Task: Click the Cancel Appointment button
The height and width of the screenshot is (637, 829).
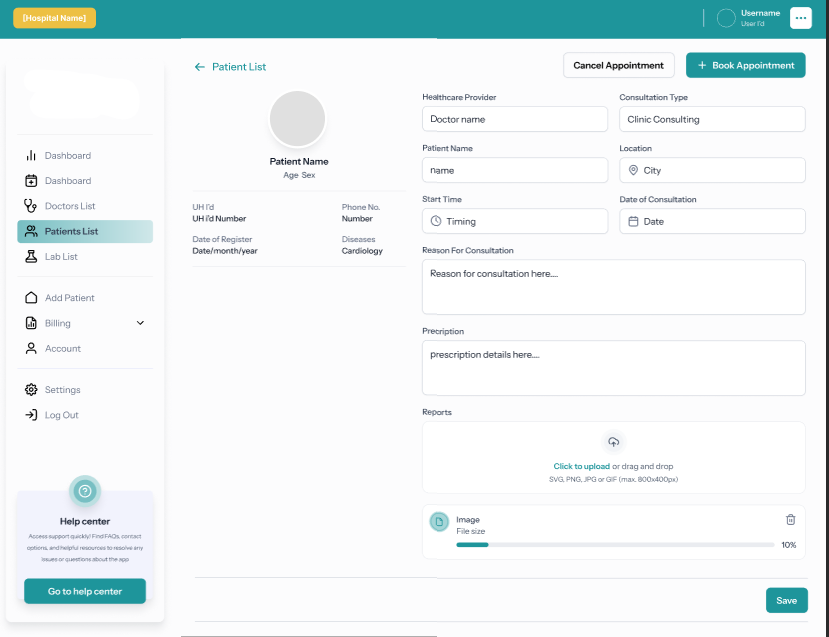Action: coord(618,65)
